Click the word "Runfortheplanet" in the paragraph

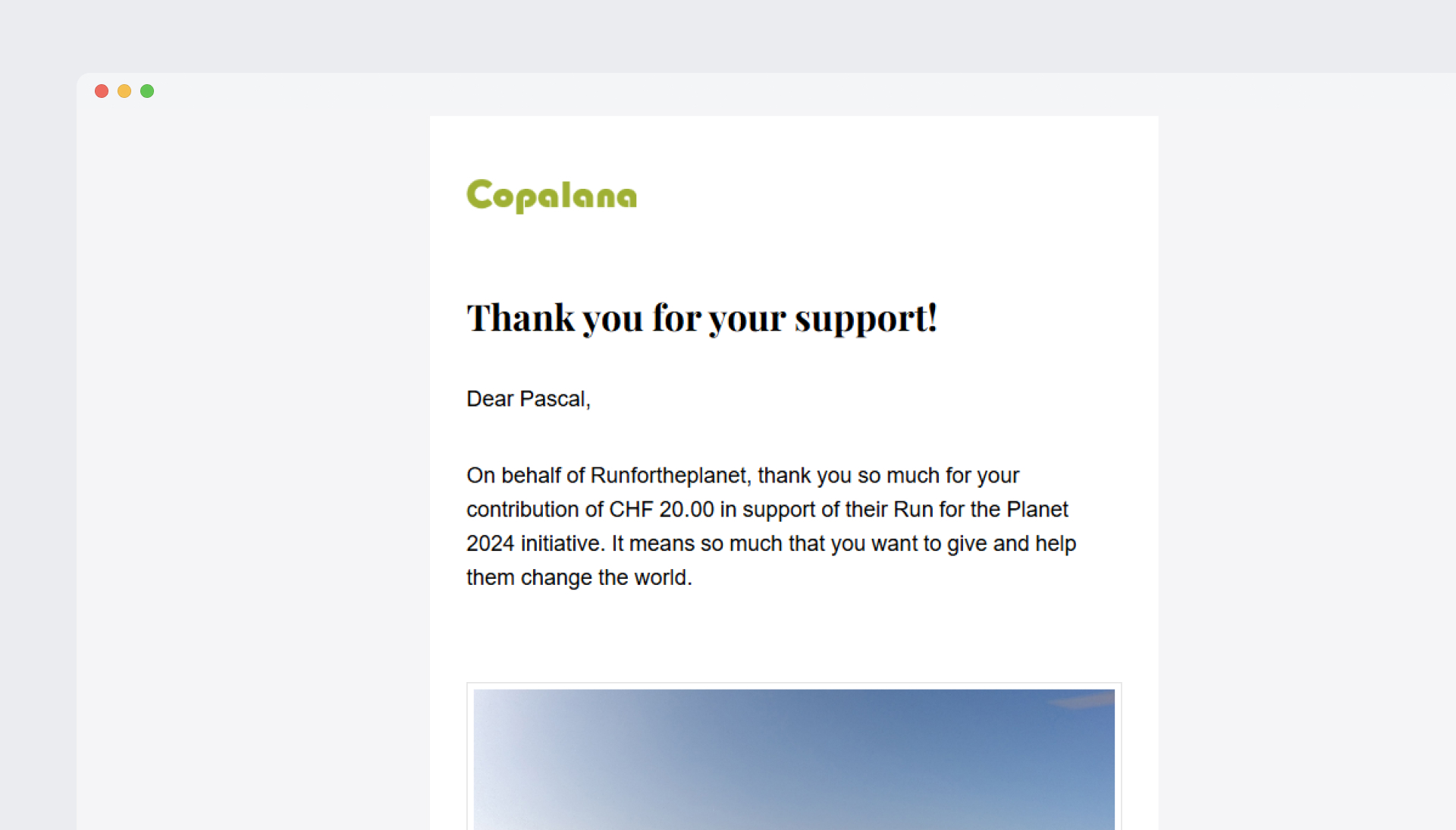[x=668, y=476]
